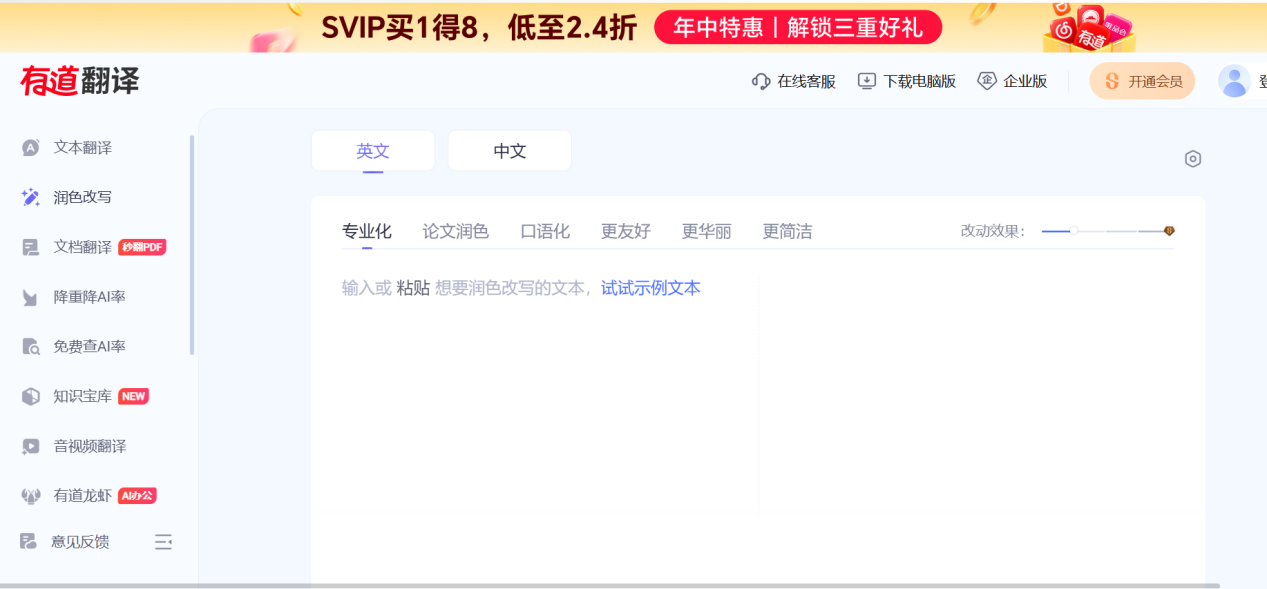This screenshot has height=589, width=1267.
Task: Switch to the 更友好 style tab
Action: (626, 231)
